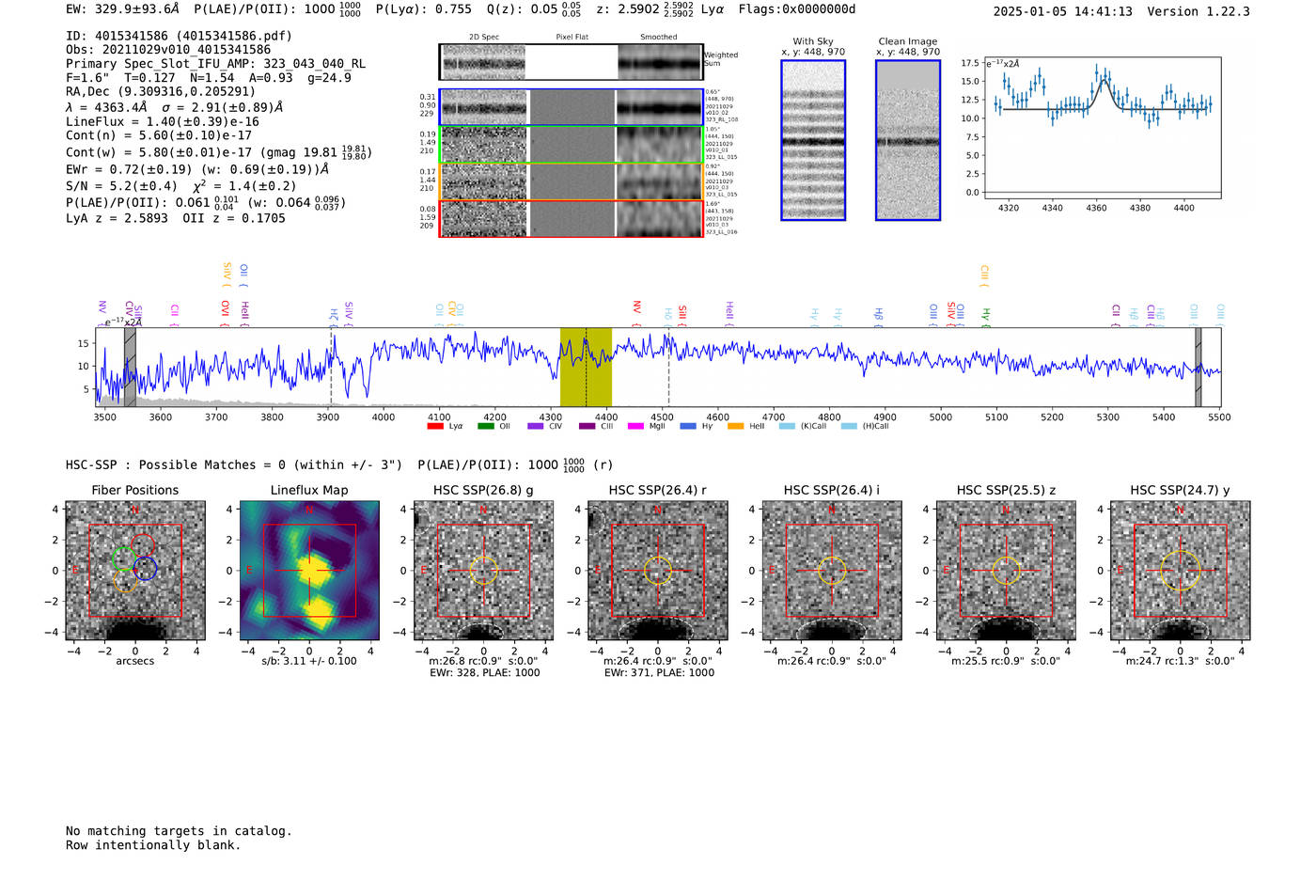This screenshot has width=1316, height=896.
Task: Click the 'Version 1.22.3' label
Action: [1198, 11]
